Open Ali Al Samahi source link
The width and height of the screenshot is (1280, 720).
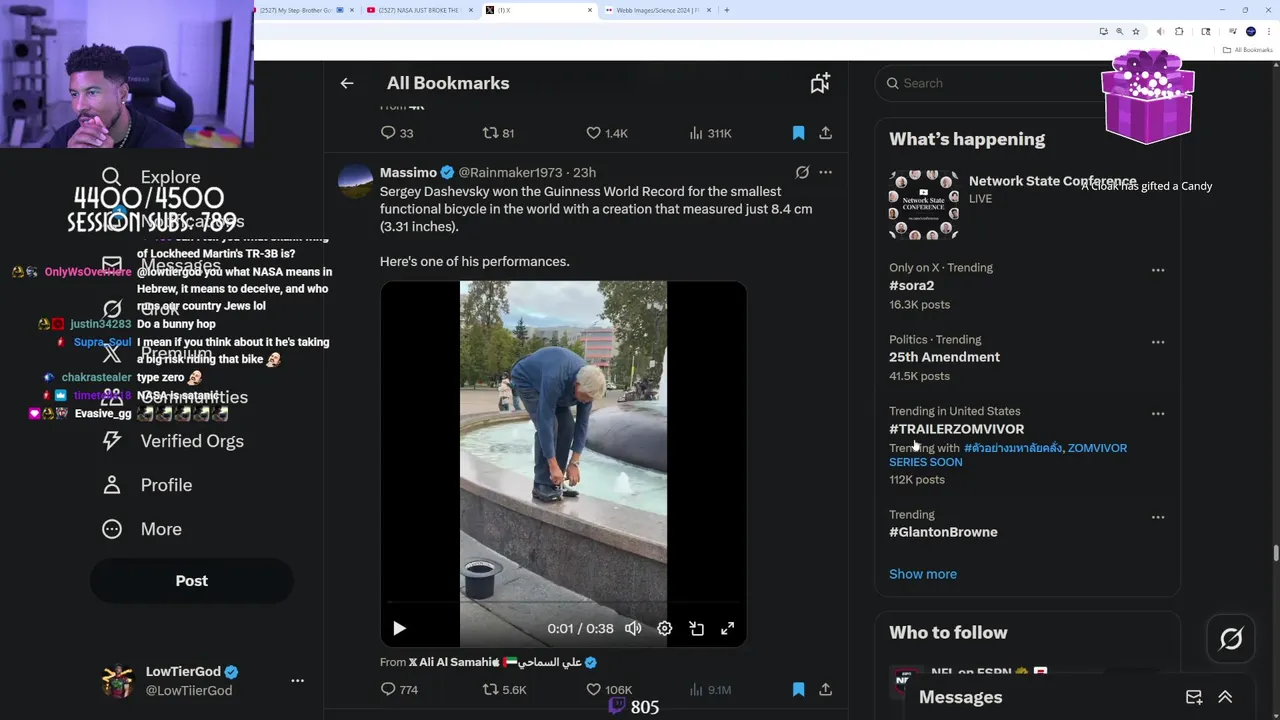pos(503,662)
